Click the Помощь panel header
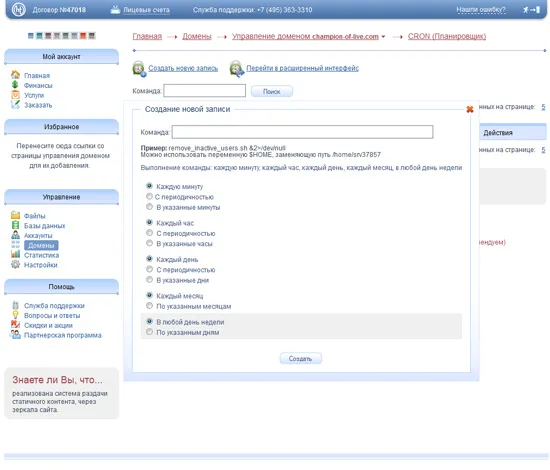The width and height of the screenshot is (550, 470). pyautogui.click(x=61, y=287)
